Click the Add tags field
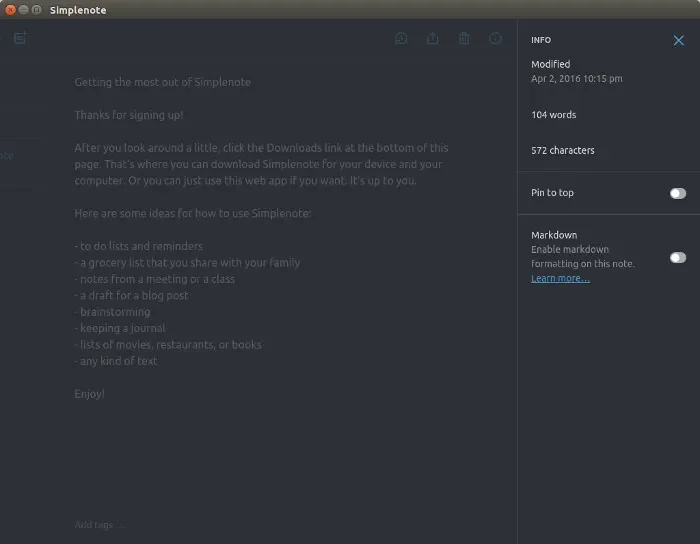 coord(99,525)
